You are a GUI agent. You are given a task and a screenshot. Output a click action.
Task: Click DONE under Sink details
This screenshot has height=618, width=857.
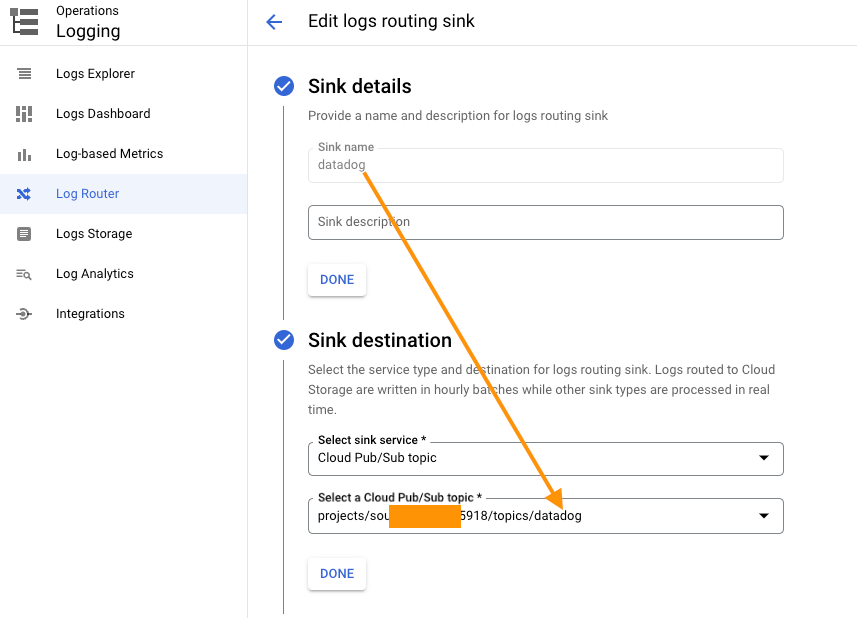point(336,280)
